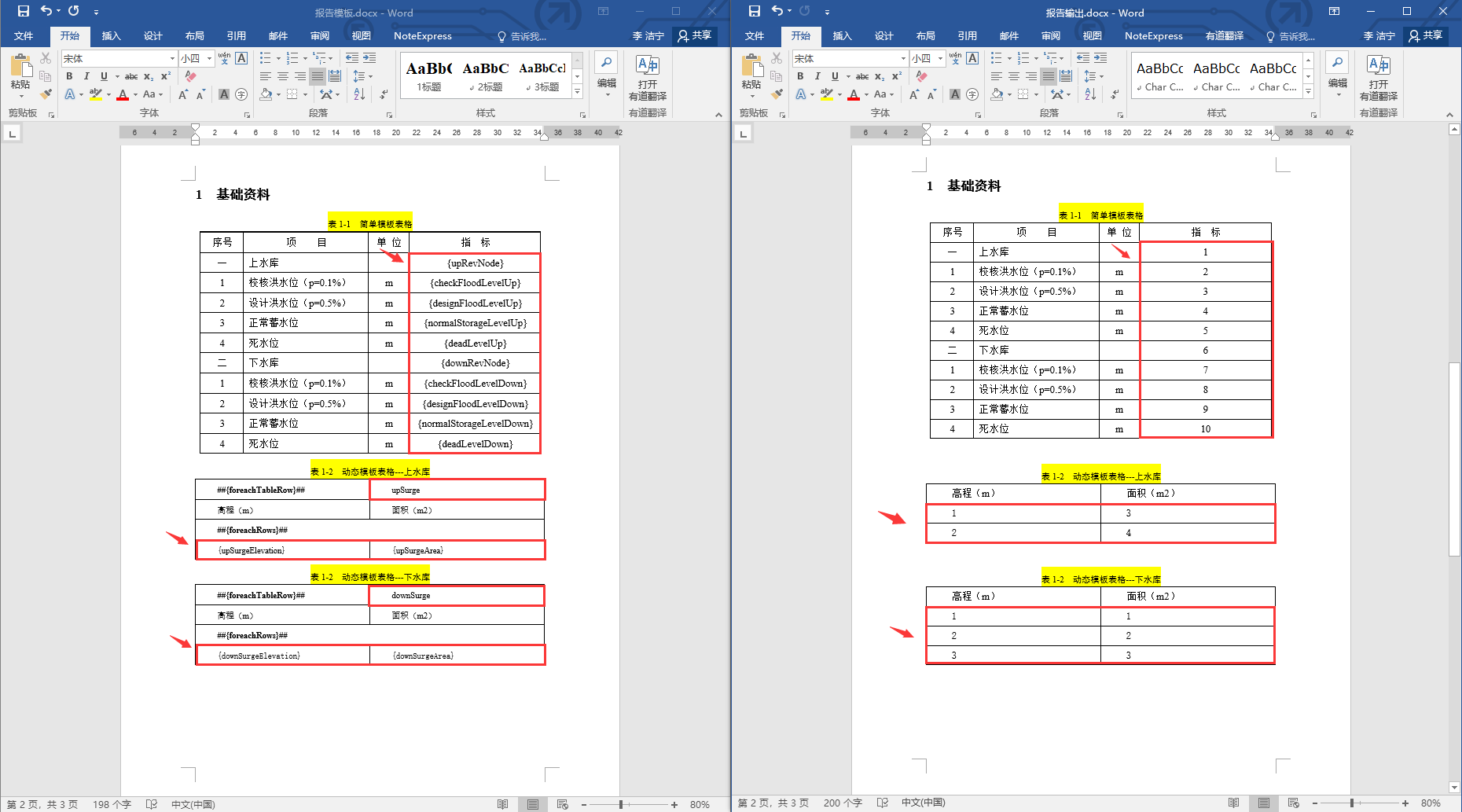This screenshot has width=1462, height=812.
Task: Decrease indent in the 报告输出 window
Action: (1083, 58)
